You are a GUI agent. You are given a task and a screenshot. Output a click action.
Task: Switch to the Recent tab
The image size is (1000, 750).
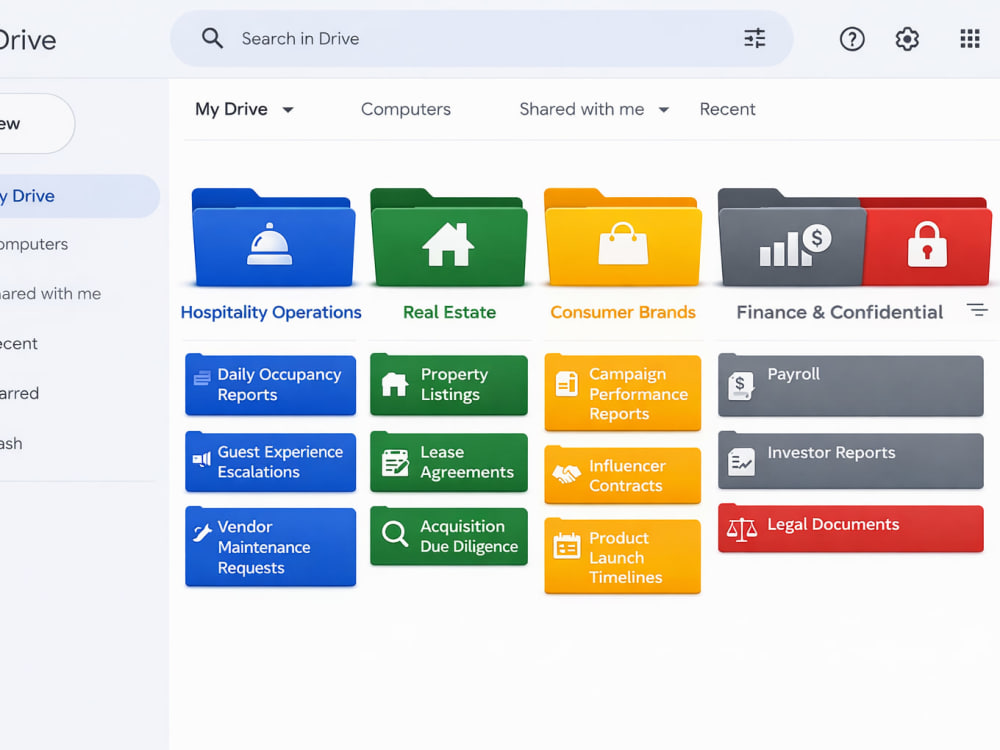tap(727, 109)
